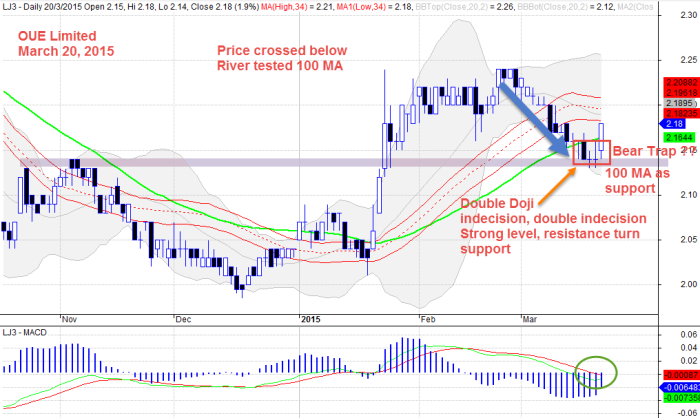
Task: Select the MA1(Low,34) = 2.18 indicator label
Action: (374, 7)
